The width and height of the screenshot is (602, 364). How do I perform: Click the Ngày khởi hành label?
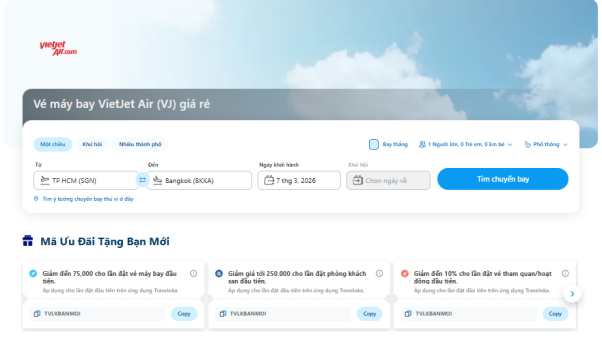(279, 165)
